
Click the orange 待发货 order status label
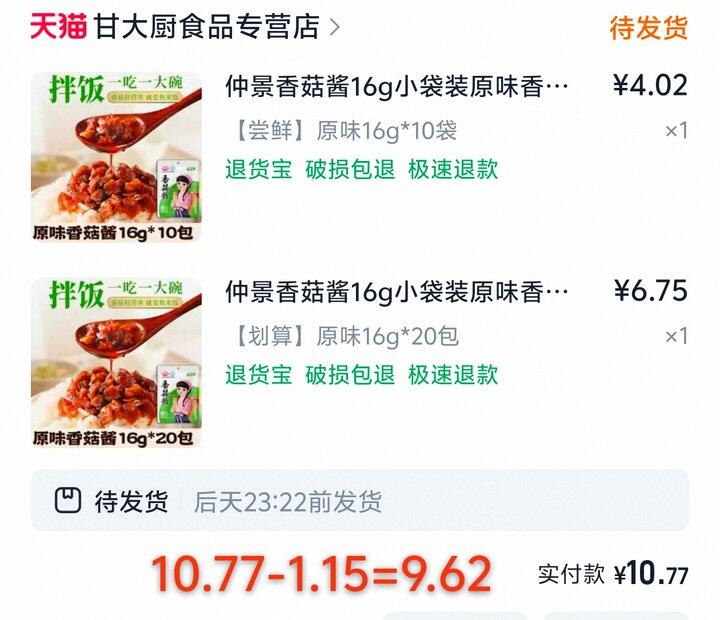pos(649,28)
